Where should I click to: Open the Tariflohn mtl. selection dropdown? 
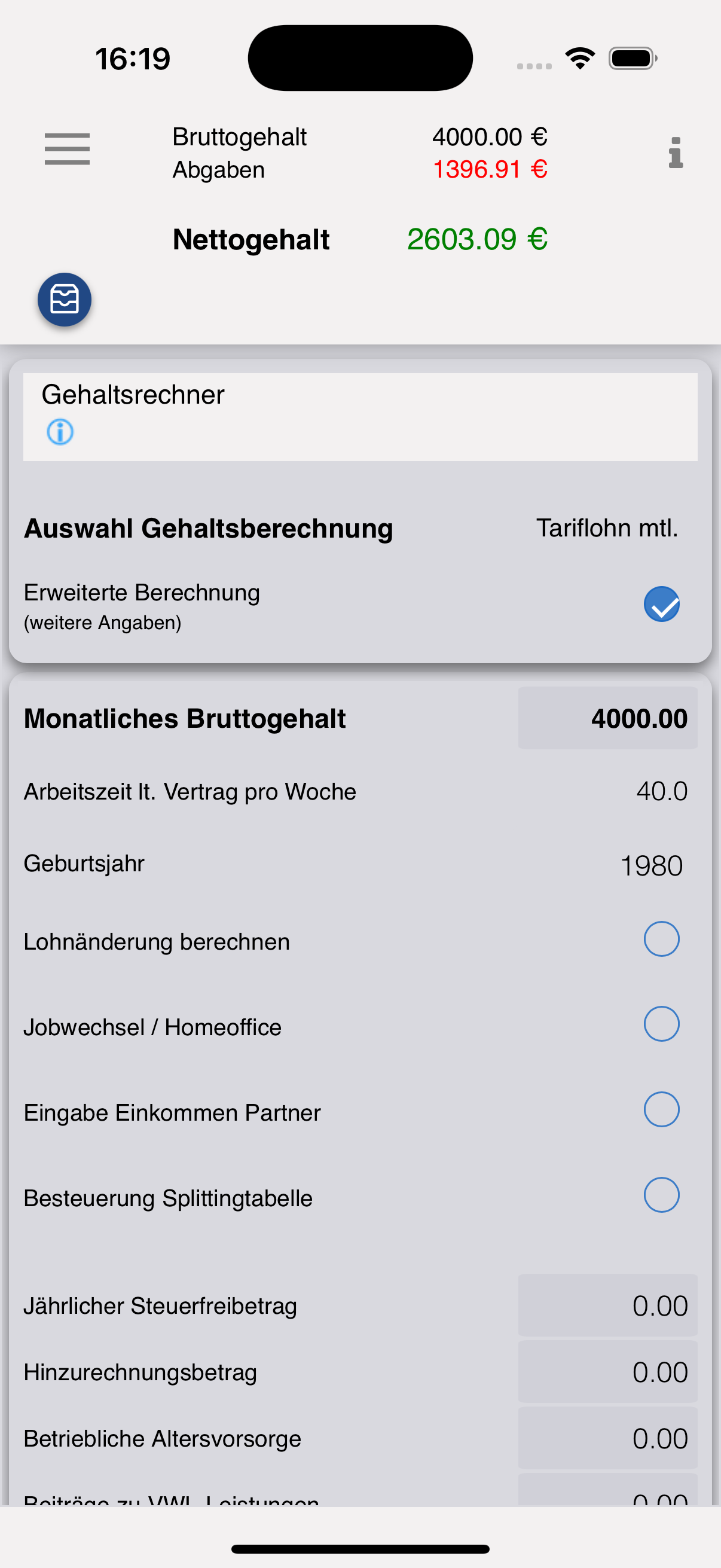607,527
